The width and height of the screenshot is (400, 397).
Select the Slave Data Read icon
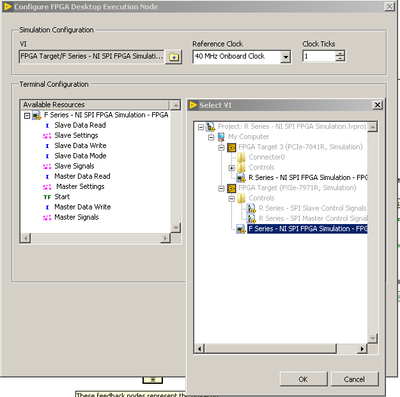(x=47, y=126)
